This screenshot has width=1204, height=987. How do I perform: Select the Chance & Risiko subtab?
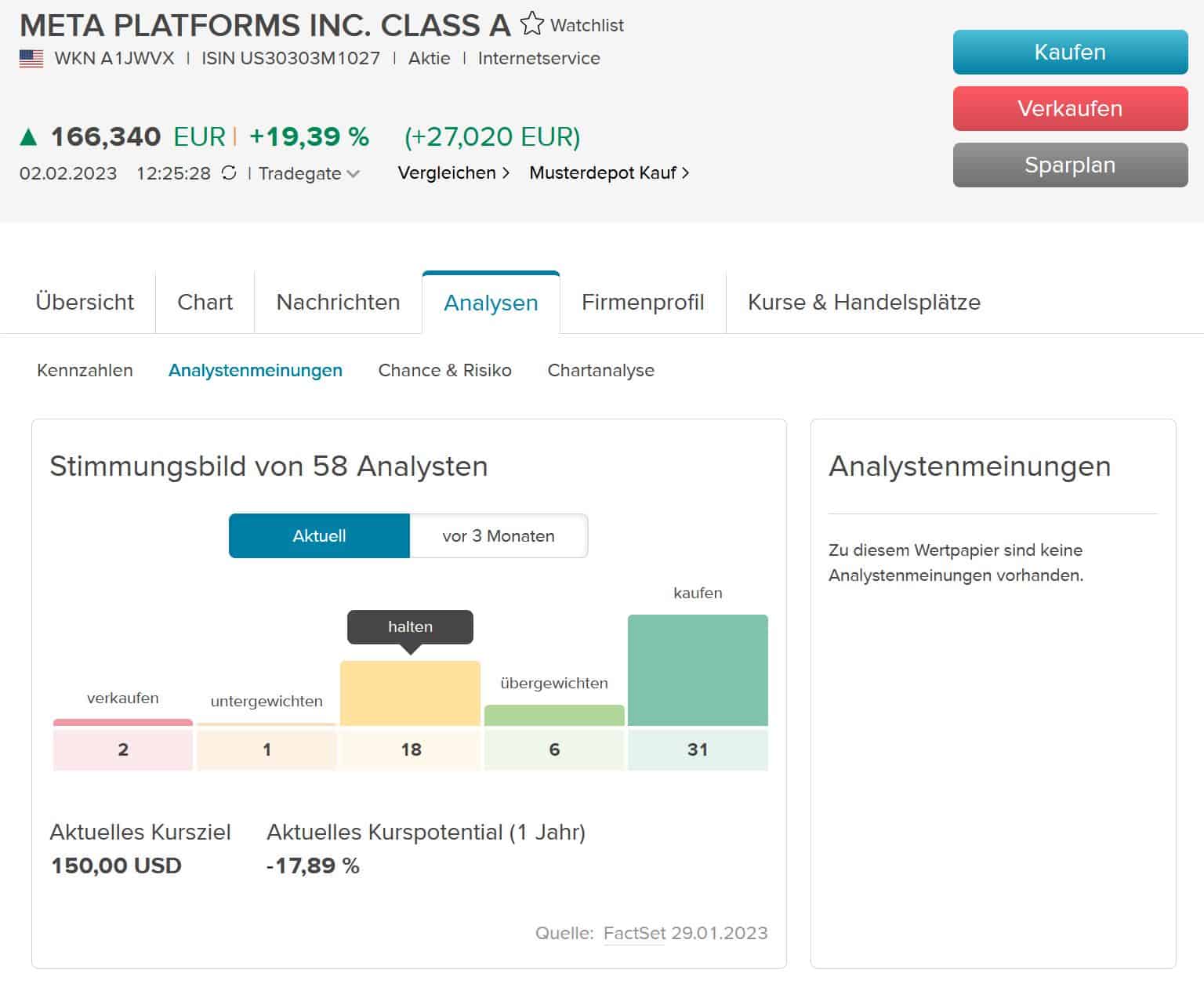[x=444, y=370]
